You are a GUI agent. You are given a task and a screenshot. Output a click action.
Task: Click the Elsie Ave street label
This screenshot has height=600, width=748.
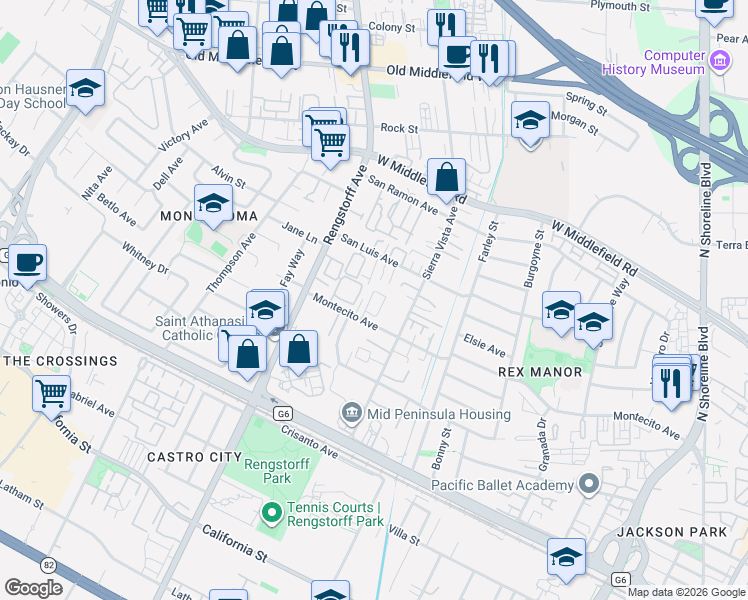pyautogui.click(x=485, y=345)
